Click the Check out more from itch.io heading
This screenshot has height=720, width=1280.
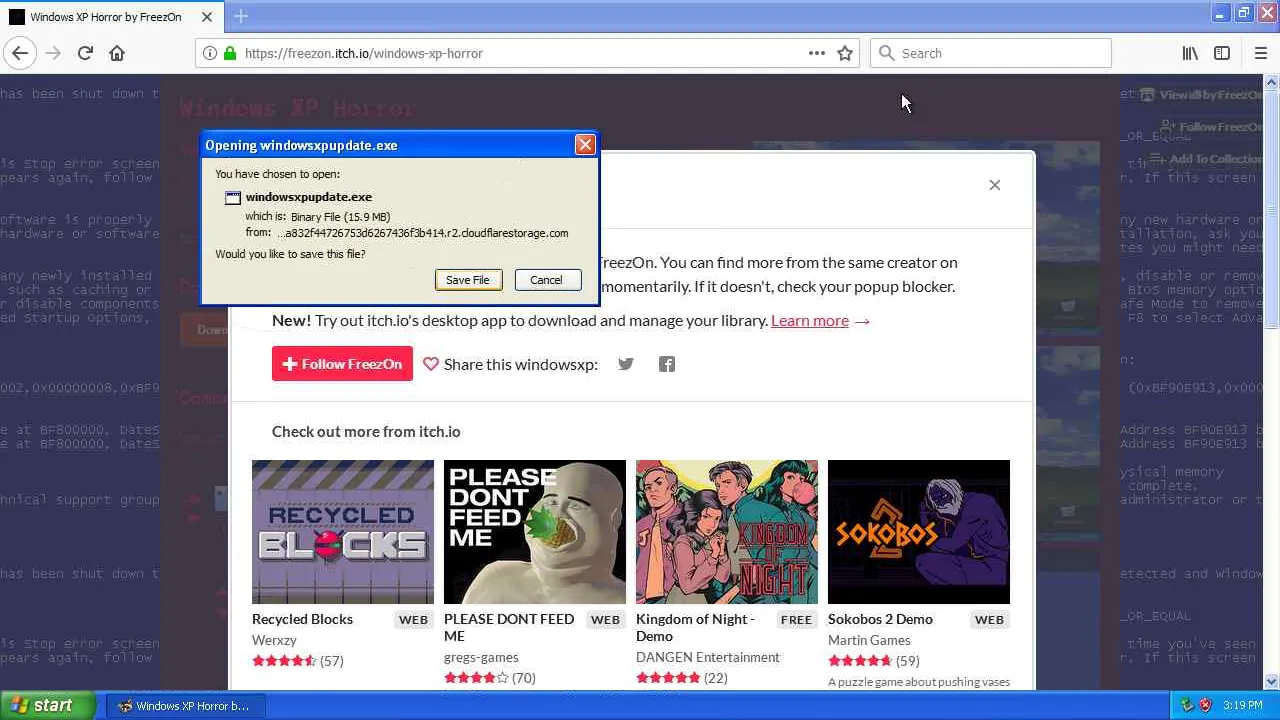tap(366, 432)
